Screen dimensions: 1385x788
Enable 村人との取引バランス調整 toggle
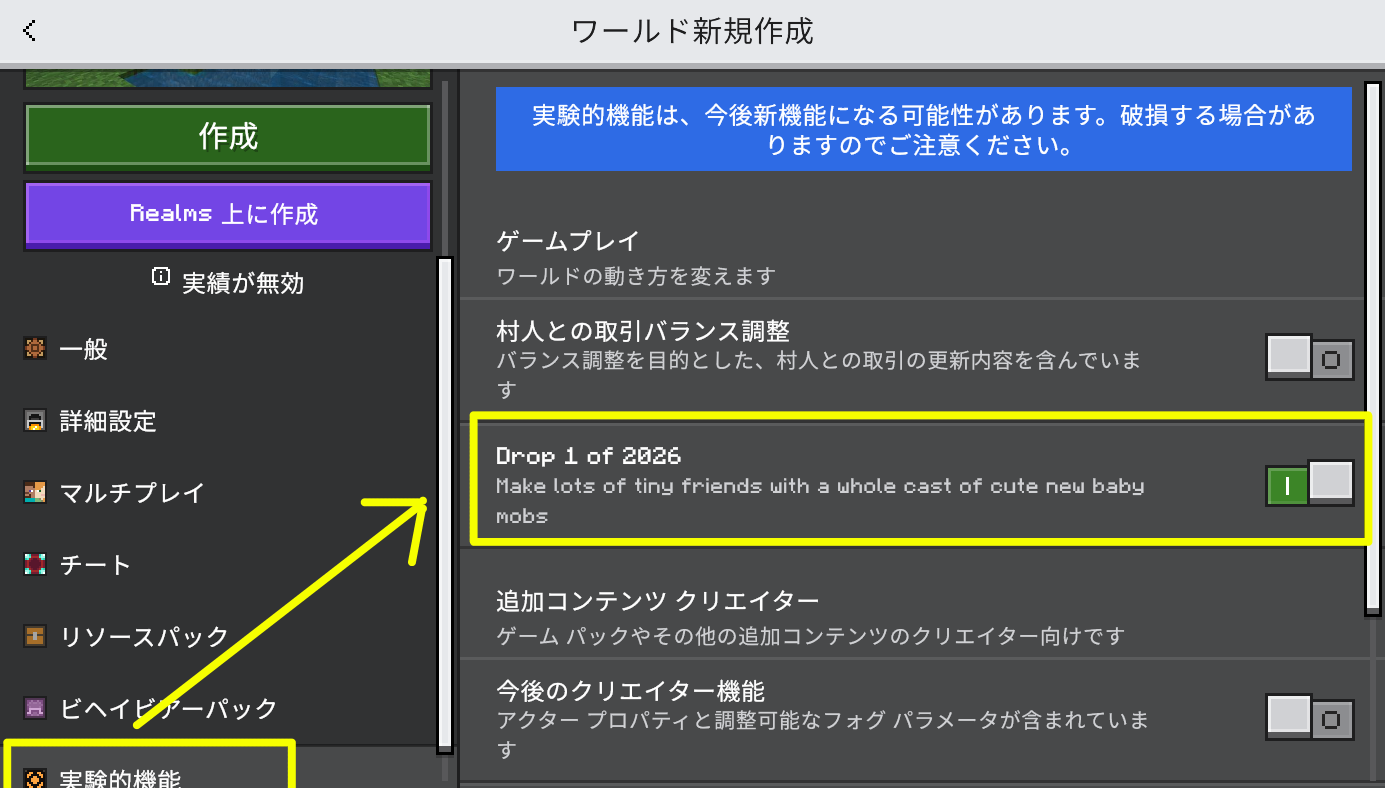tap(1309, 357)
